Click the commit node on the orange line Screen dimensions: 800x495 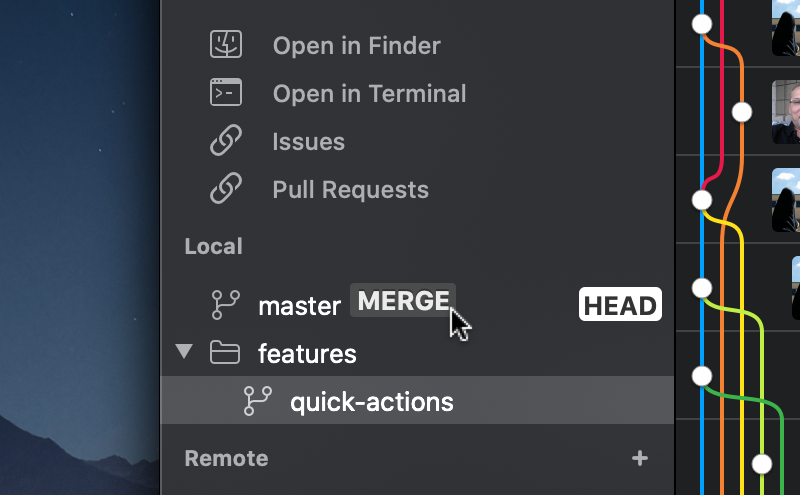[742, 111]
